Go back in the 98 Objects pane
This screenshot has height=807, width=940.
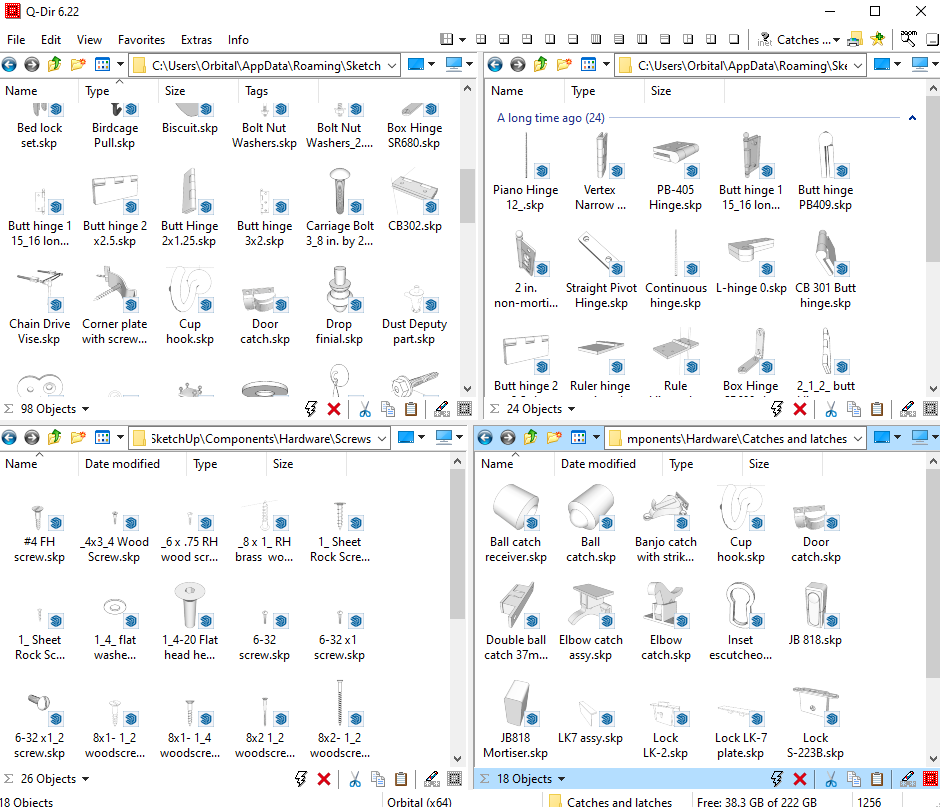[x=9, y=64]
